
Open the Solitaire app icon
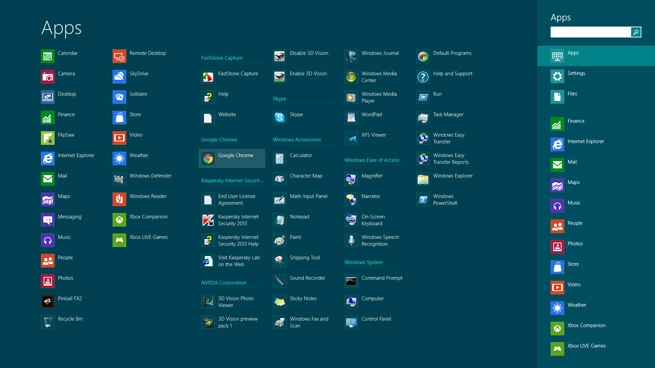119,97
